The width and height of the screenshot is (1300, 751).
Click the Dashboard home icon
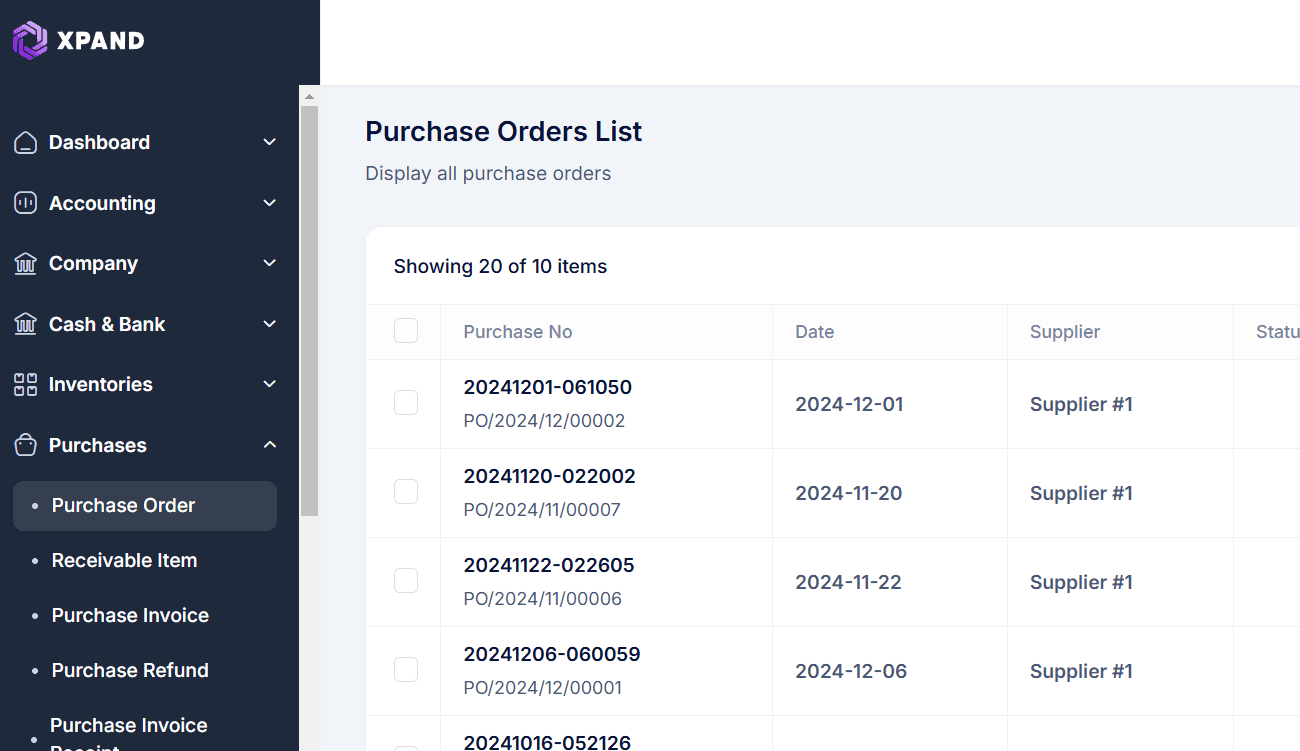point(26,143)
